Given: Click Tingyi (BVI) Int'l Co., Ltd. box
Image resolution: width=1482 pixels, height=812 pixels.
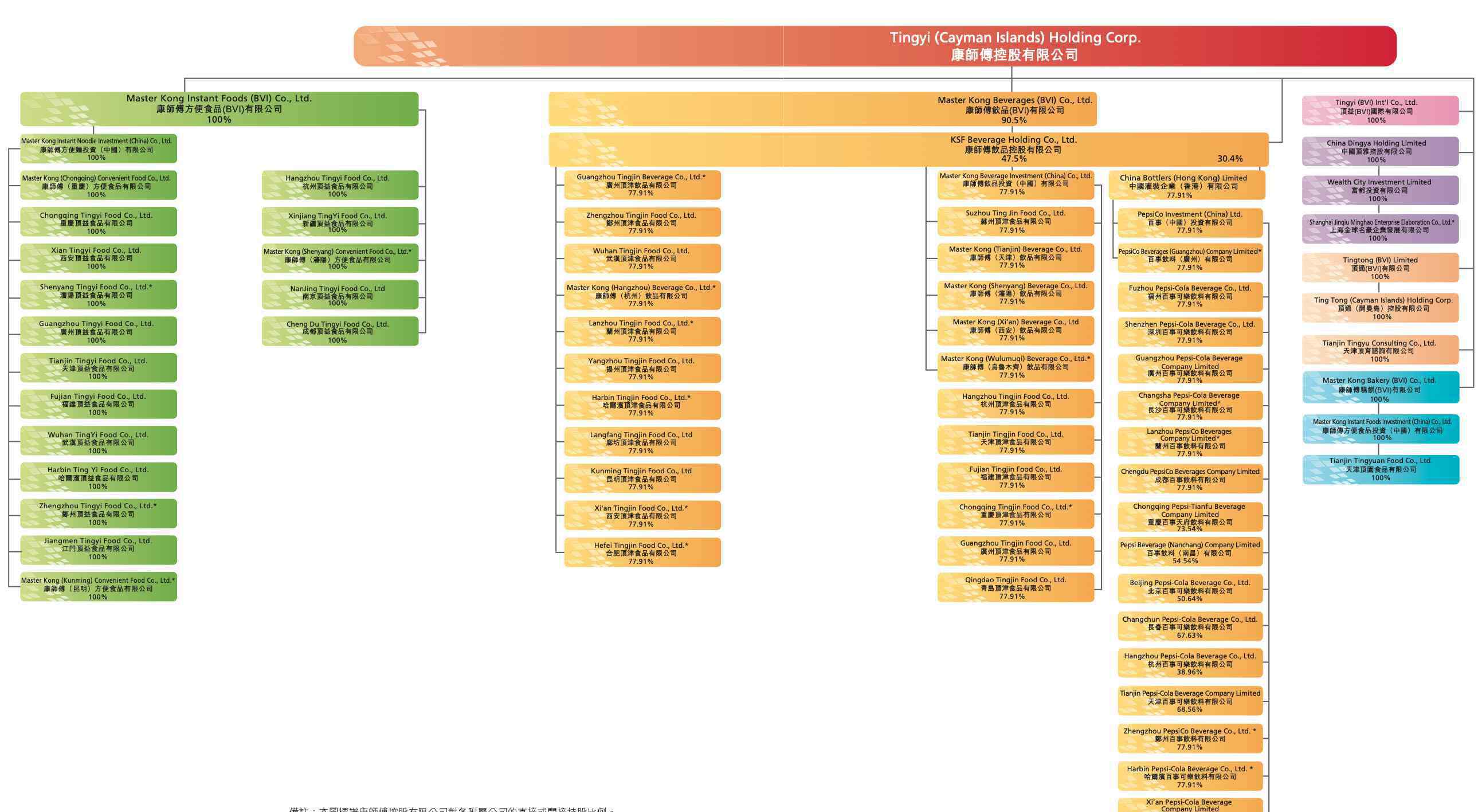Looking at the screenshot, I should [1381, 111].
